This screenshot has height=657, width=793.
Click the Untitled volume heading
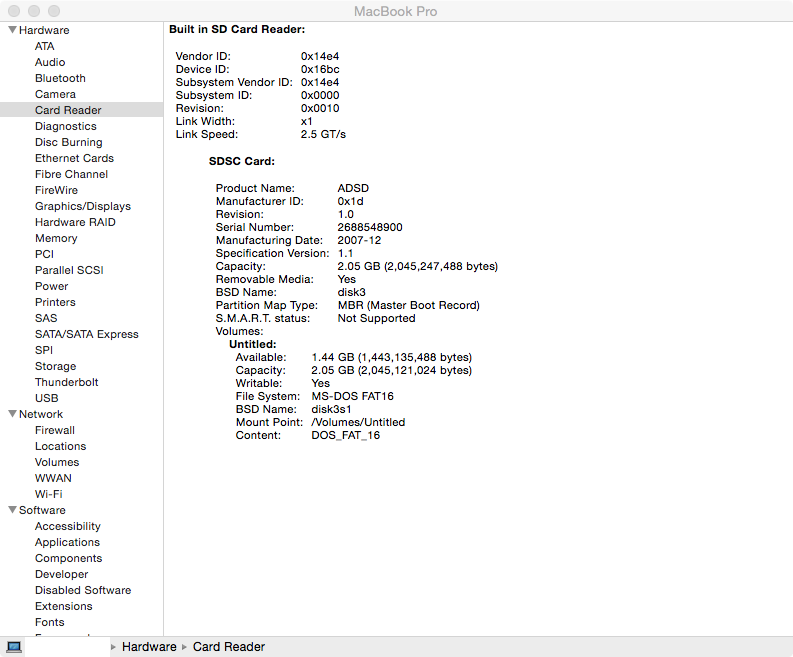pos(253,344)
